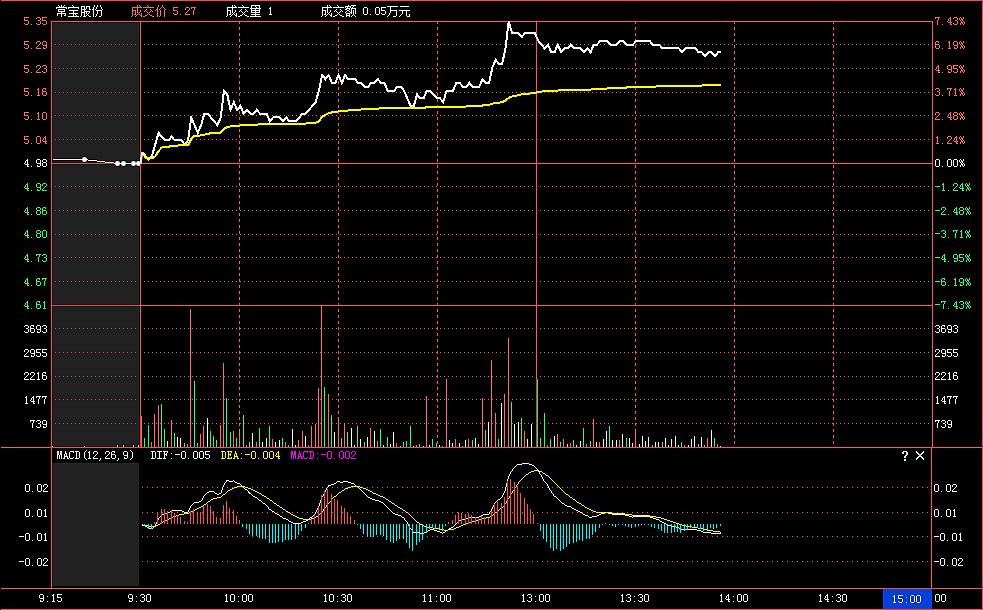Click the magenta MACD value readout
This screenshot has width=983, height=610.
point(322,456)
